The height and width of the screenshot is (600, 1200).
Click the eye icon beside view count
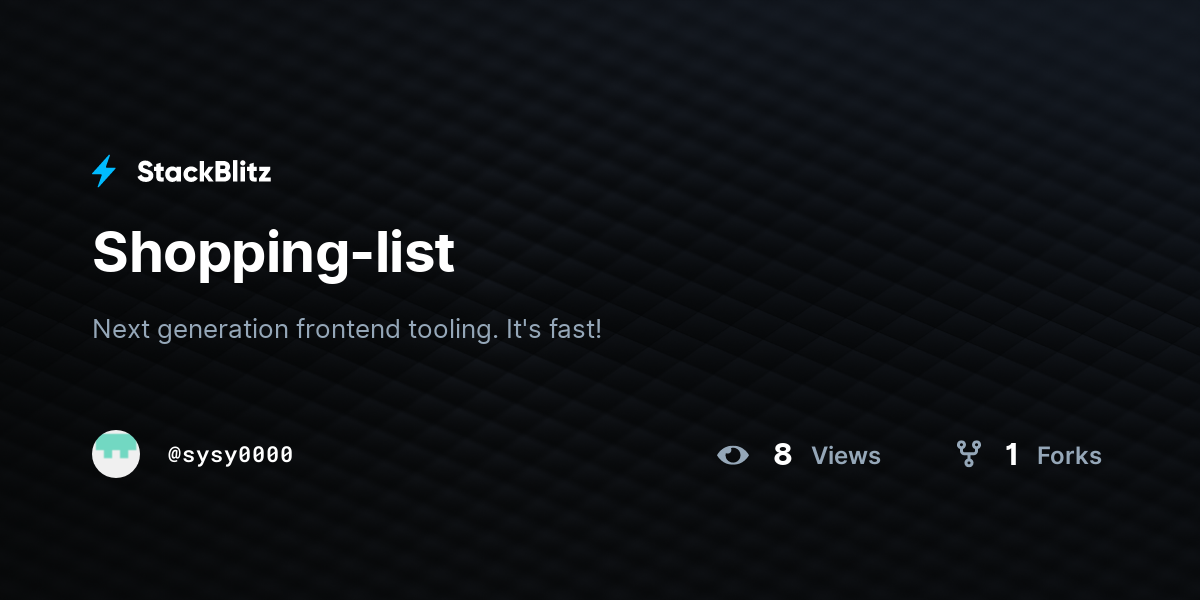[x=733, y=456]
